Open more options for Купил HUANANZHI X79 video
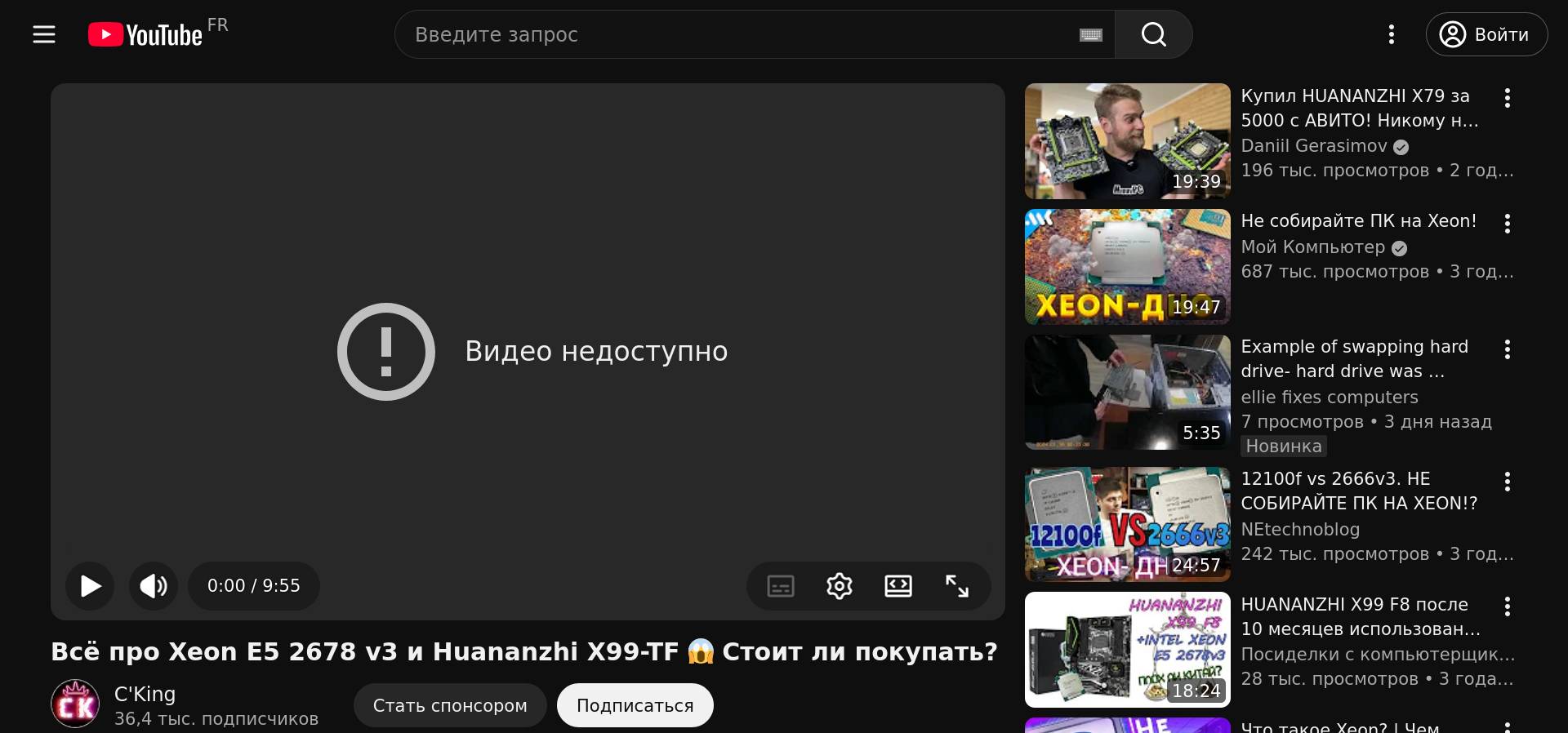Image resolution: width=1568 pixels, height=733 pixels. (x=1508, y=98)
